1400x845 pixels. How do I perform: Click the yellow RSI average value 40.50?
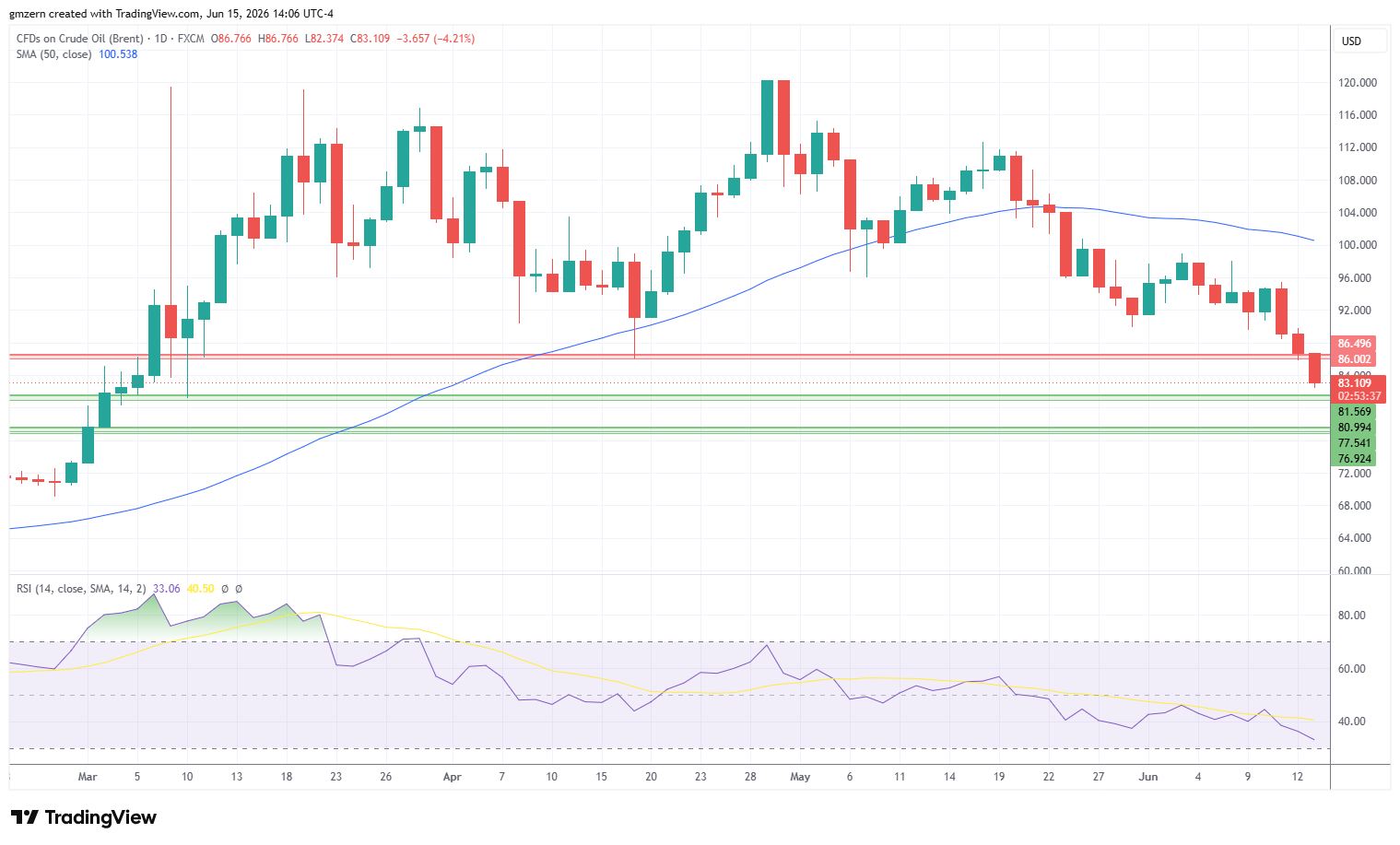(x=200, y=589)
